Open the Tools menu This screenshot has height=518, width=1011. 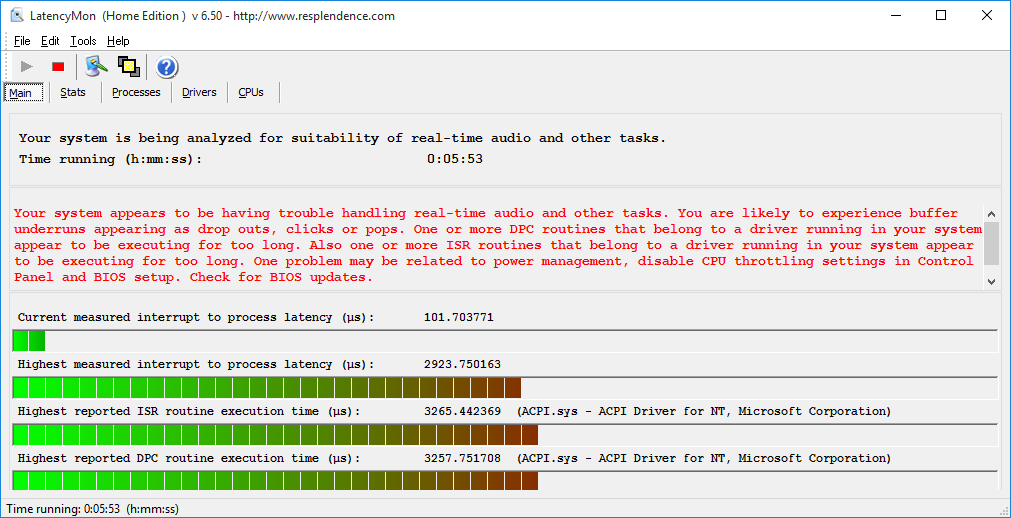tap(83, 41)
